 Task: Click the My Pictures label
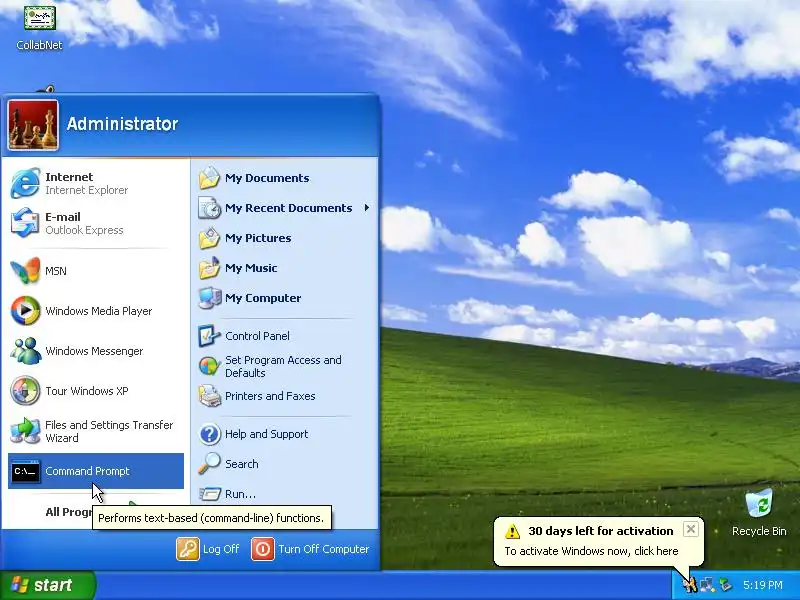tap(258, 238)
